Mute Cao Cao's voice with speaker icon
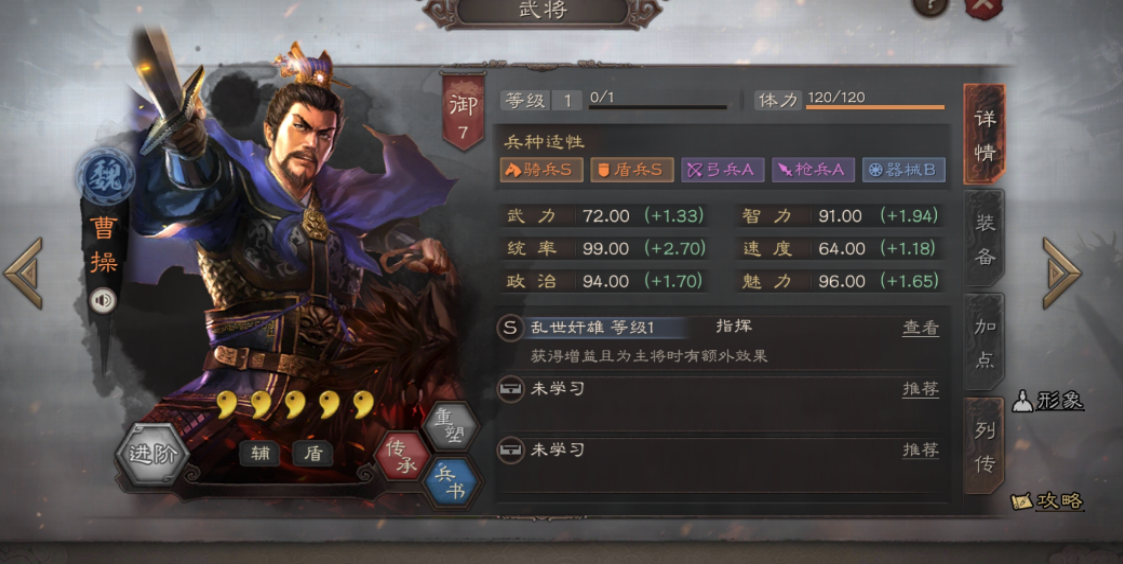 [103, 301]
